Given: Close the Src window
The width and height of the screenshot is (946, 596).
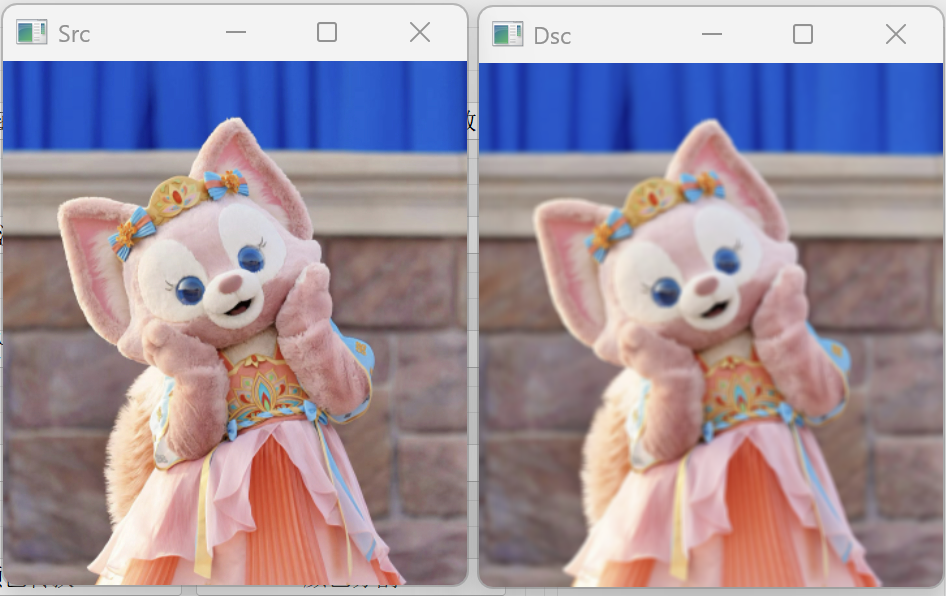Looking at the screenshot, I should [420, 33].
